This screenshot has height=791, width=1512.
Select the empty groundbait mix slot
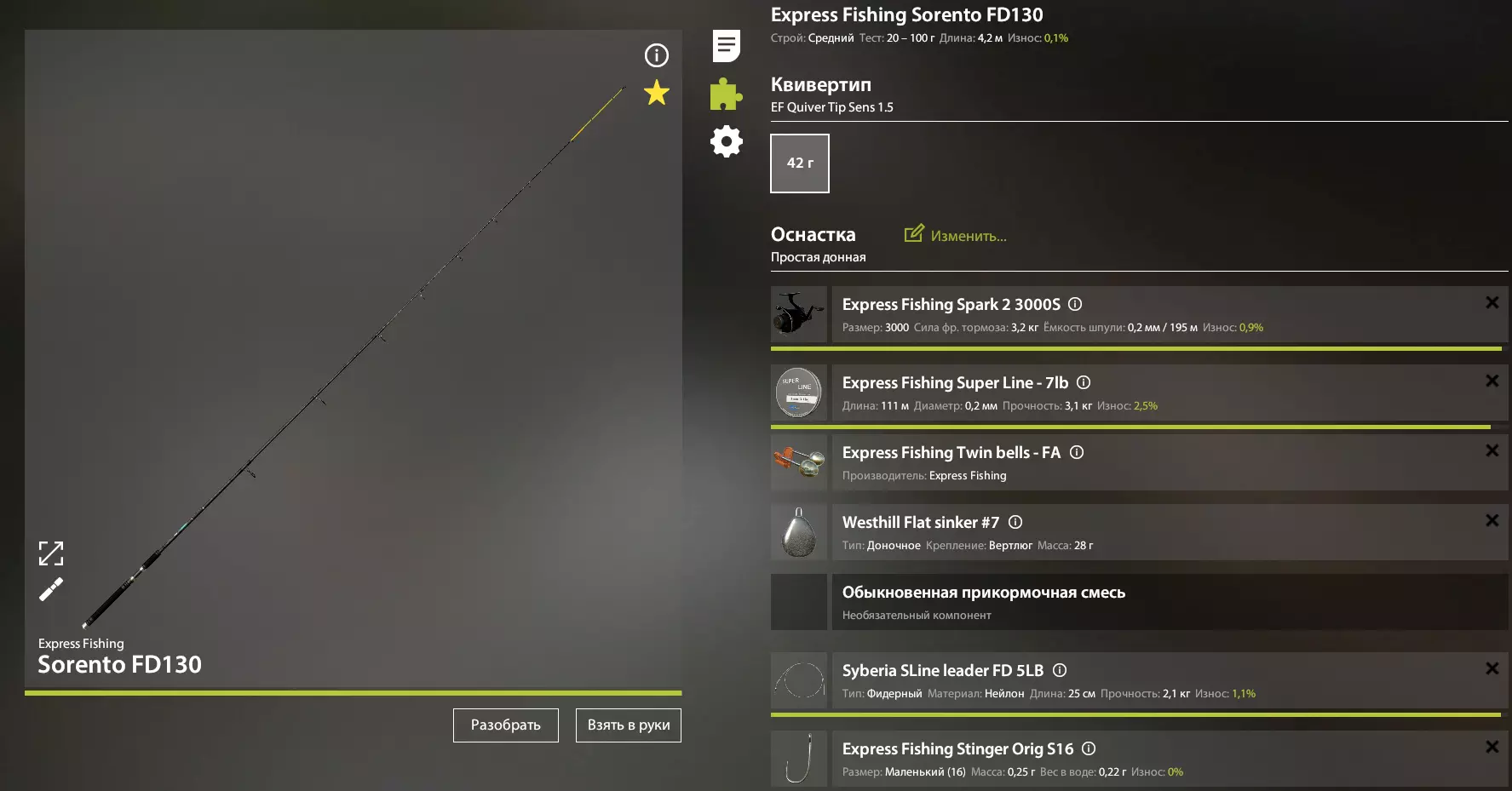coord(1140,602)
